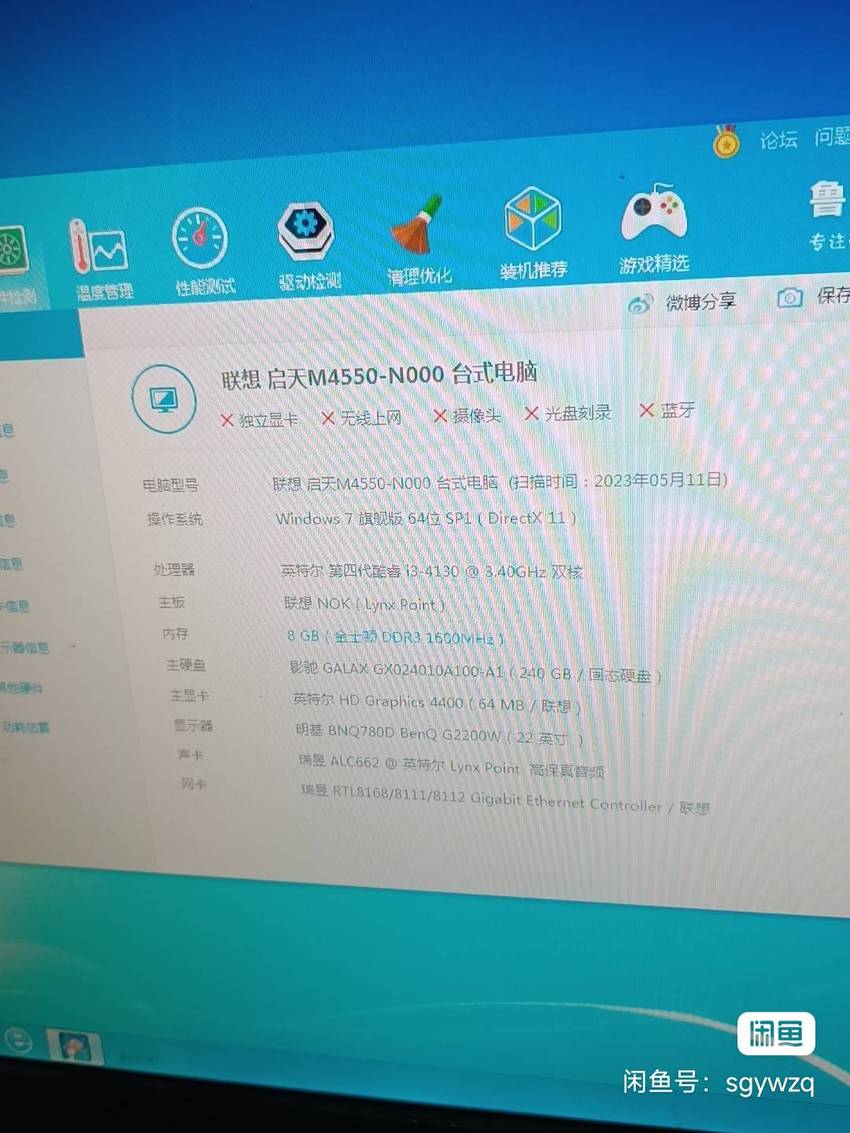Viewport: 850px width, 1133px height.
Task: Open the 温度管理 temperature management tool
Action: [x=103, y=259]
